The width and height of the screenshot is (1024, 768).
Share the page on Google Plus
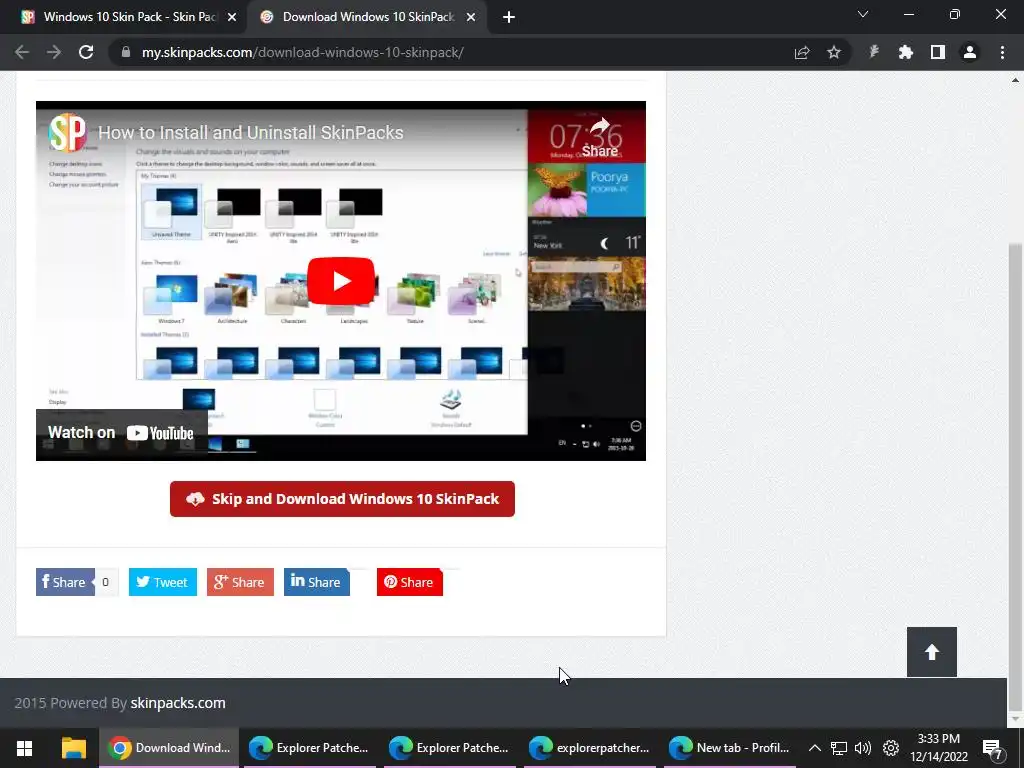point(240,582)
